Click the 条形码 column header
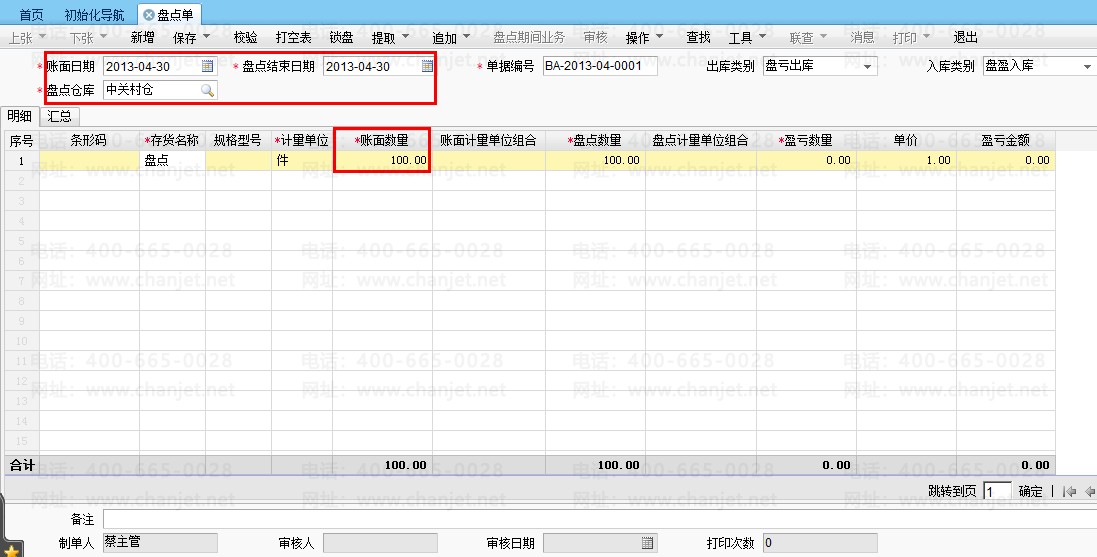Viewport: 1097px width, 557px height. pos(89,141)
